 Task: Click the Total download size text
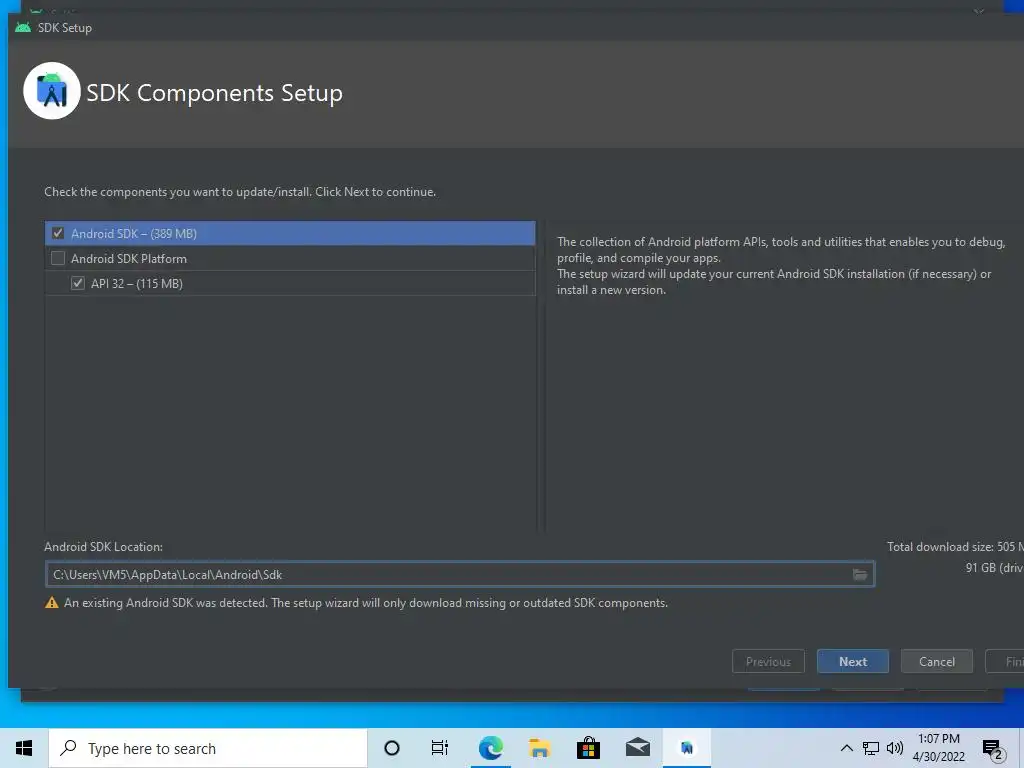click(955, 547)
